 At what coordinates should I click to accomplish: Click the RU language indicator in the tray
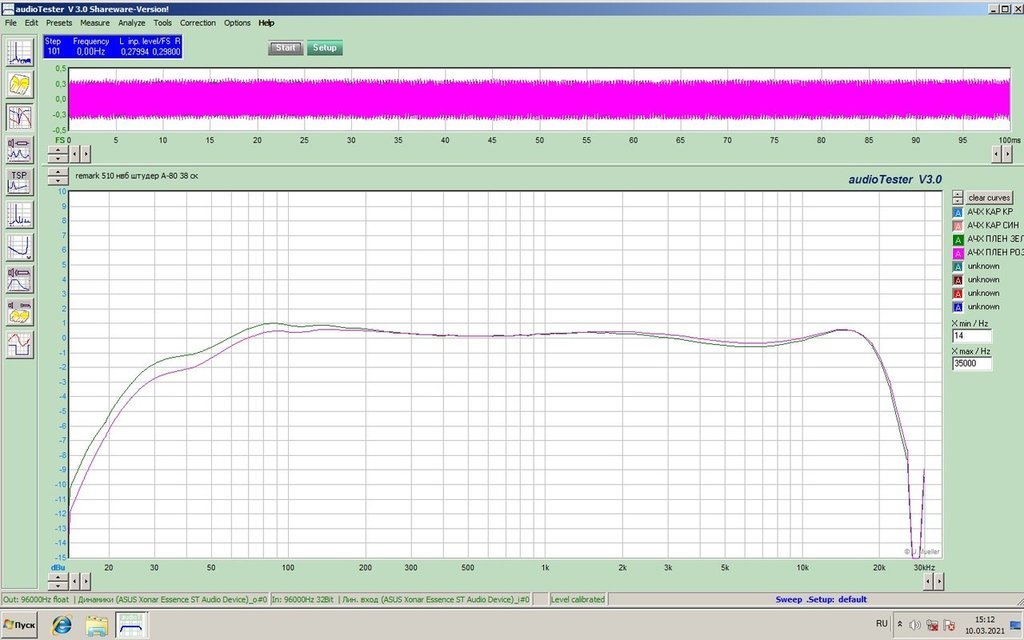coord(882,624)
